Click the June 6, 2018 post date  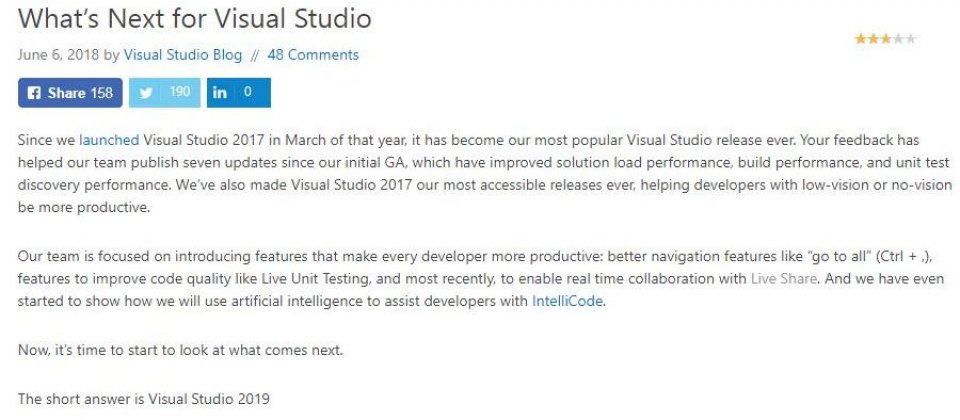pyautogui.click(x=58, y=55)
